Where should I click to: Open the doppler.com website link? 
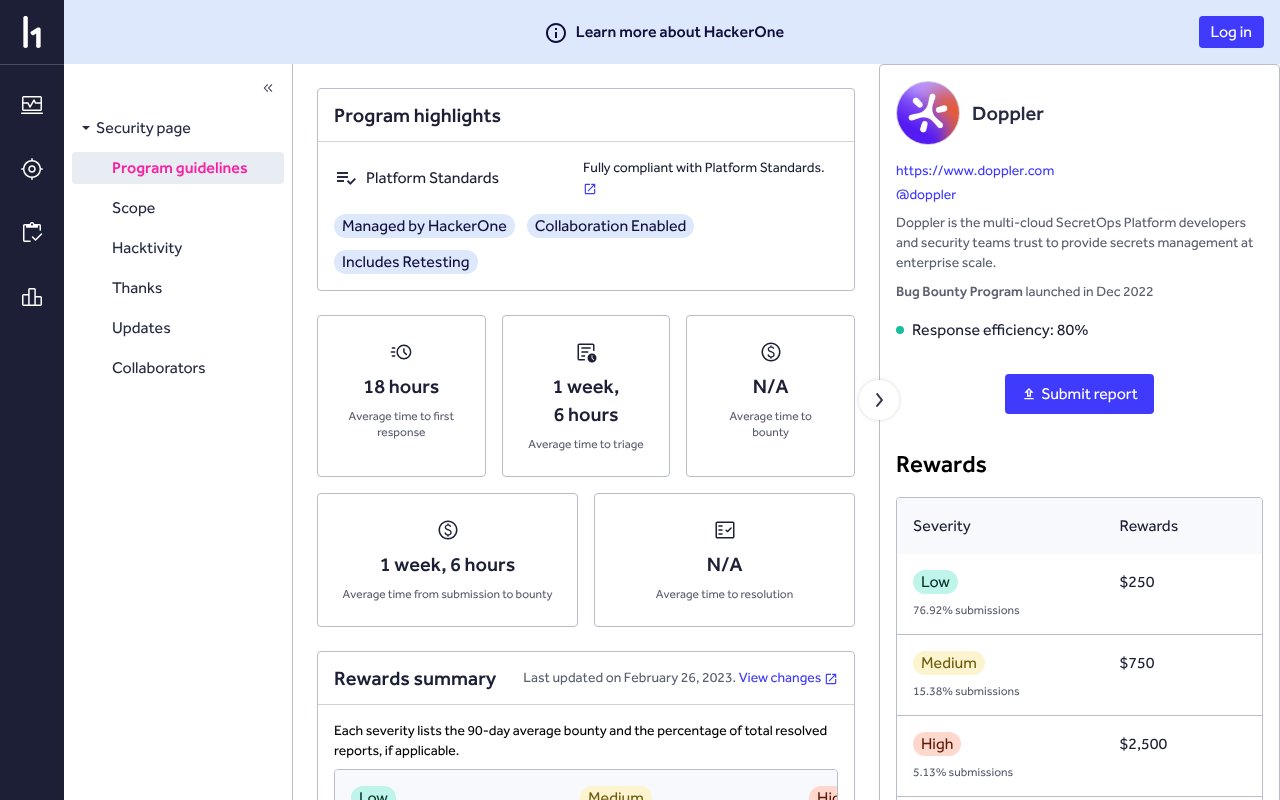point(975,171)
